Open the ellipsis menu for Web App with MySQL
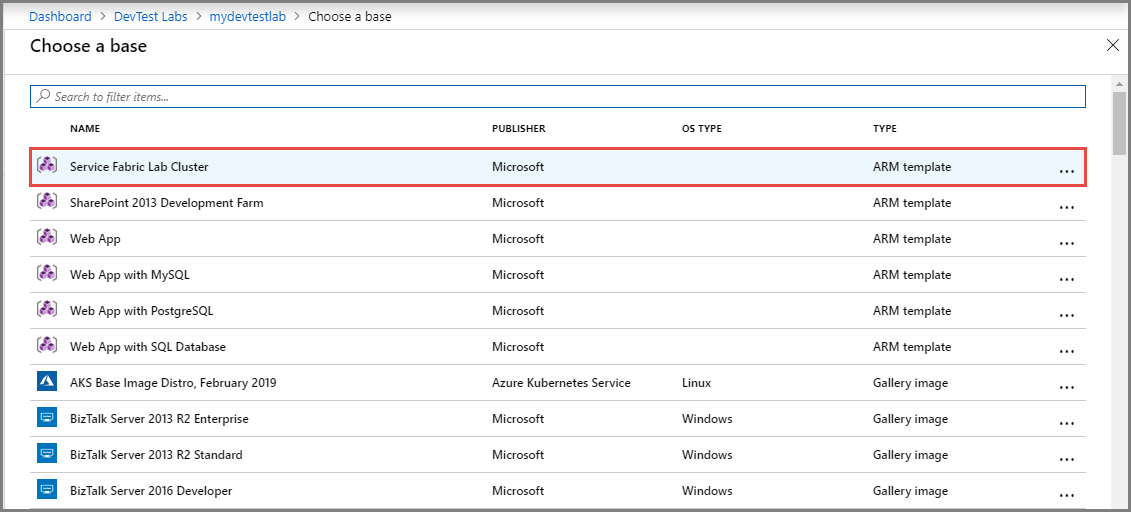 1066,280
